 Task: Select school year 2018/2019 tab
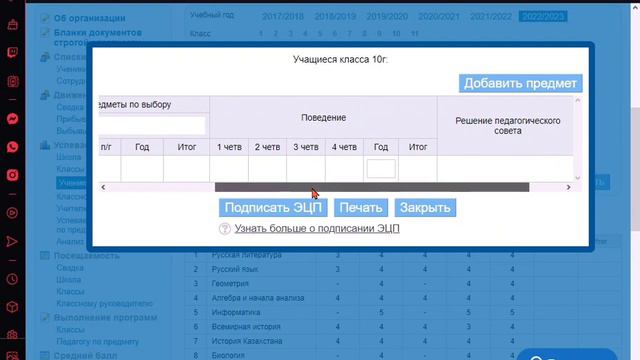pos(335,16)
